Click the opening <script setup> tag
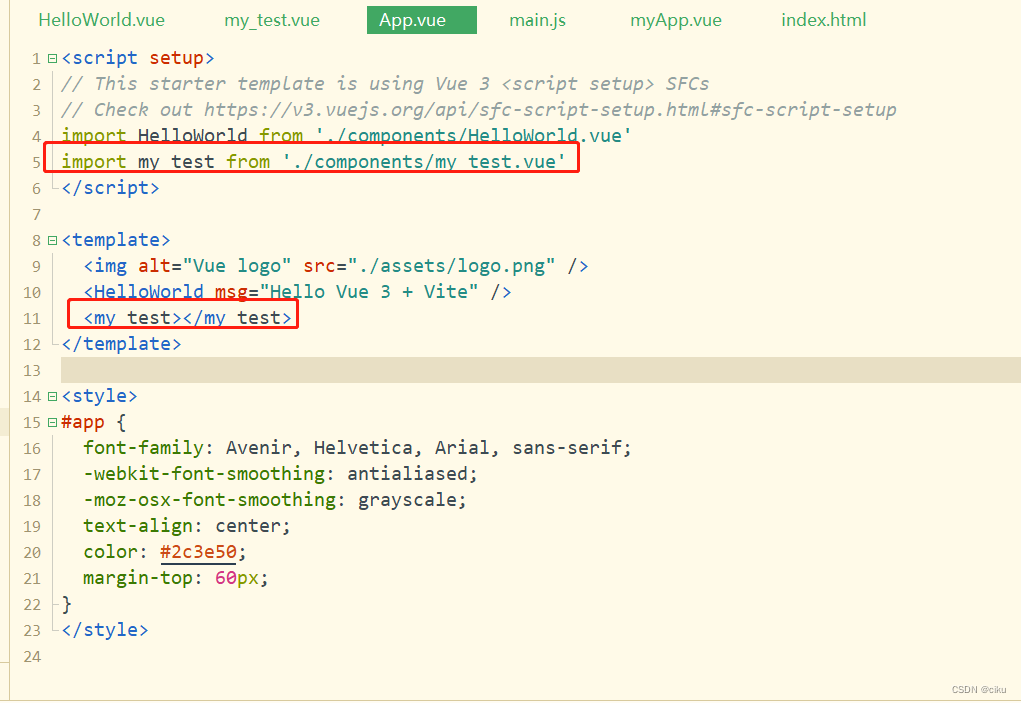This screenshot has width=1021, height=703. tap(138, 58)
